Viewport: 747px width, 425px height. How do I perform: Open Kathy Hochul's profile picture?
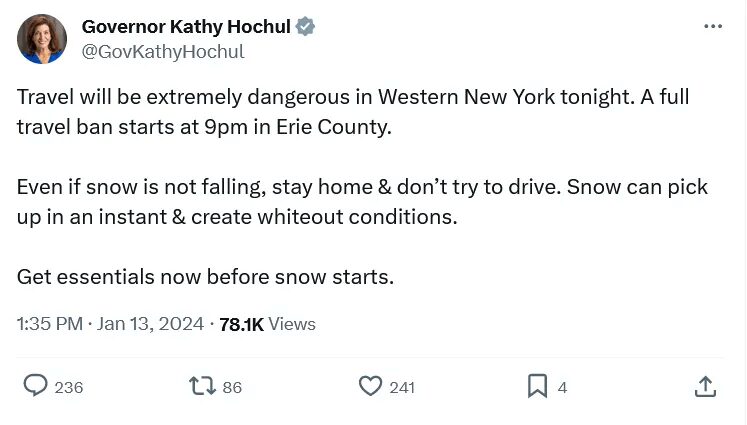click(x=42, y=39)
